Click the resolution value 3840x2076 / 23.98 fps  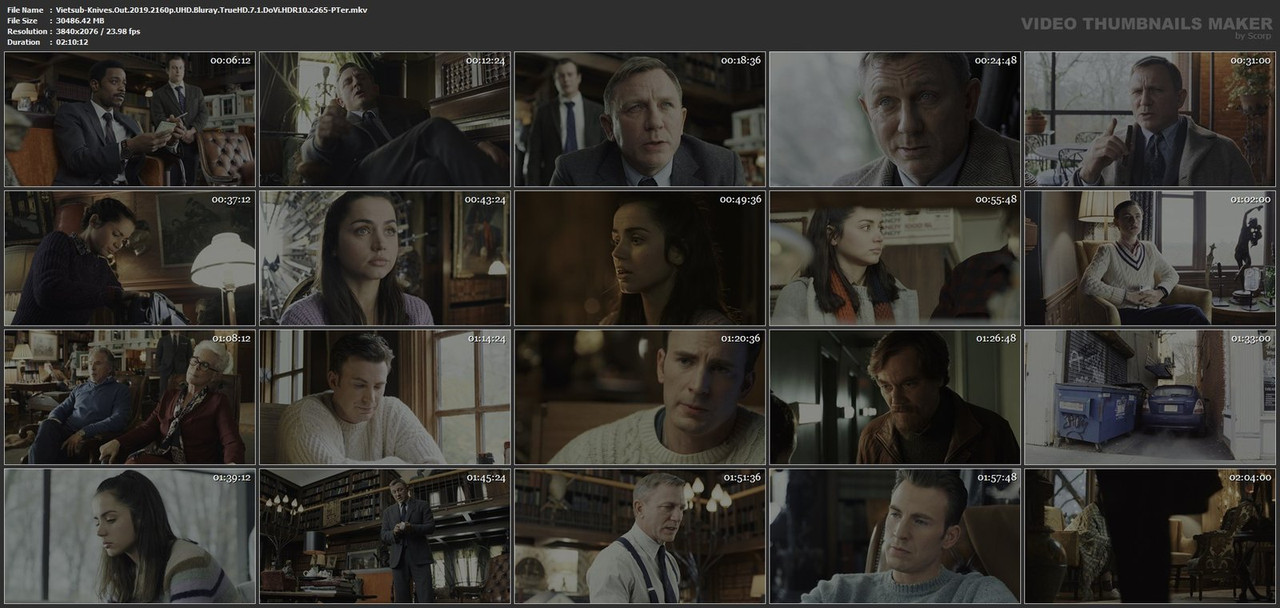pyautogui.click(x=98, y=31)
